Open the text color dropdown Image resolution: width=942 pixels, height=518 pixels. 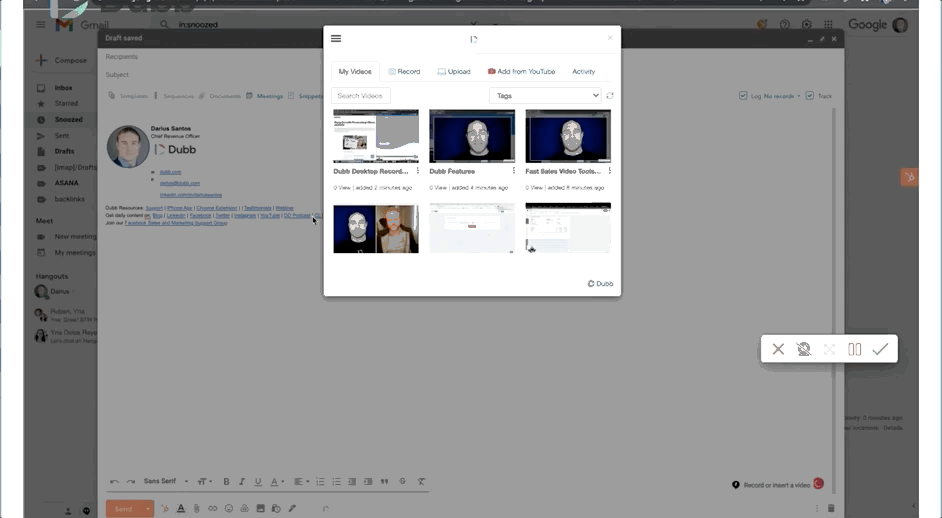pos(276,481)
